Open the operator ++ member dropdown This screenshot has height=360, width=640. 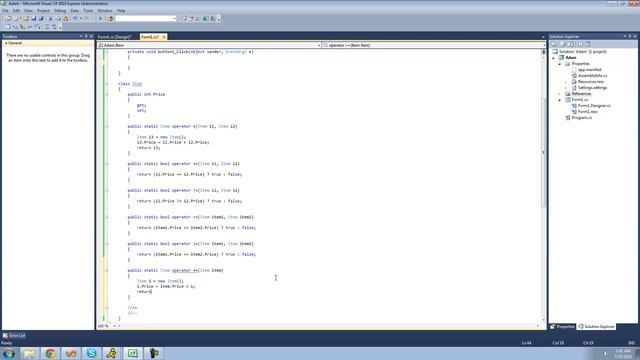(543, 45)
